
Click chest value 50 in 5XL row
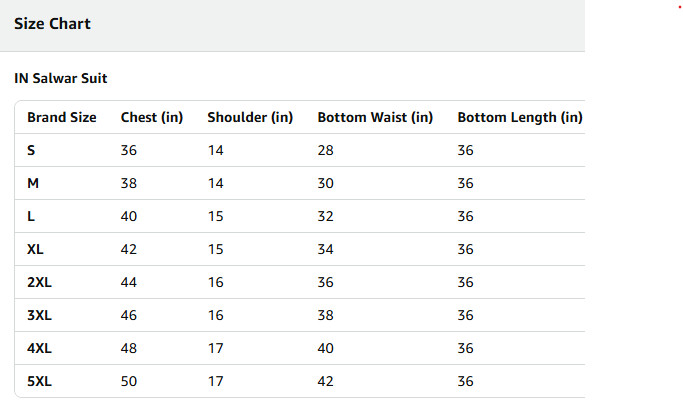coord(128,381)
